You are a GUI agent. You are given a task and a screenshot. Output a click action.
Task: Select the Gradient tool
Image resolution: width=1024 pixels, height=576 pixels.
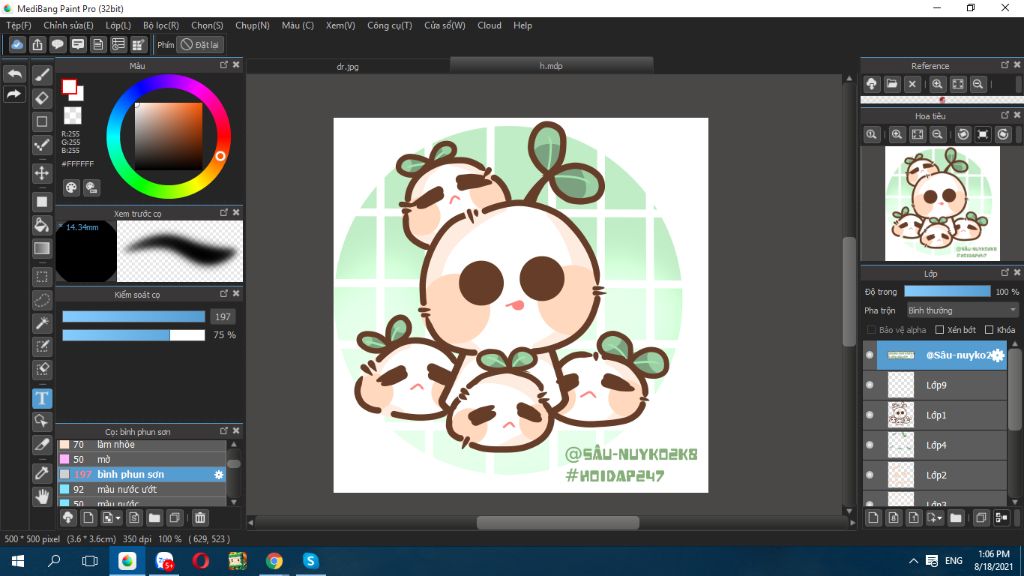pos(42,248)
